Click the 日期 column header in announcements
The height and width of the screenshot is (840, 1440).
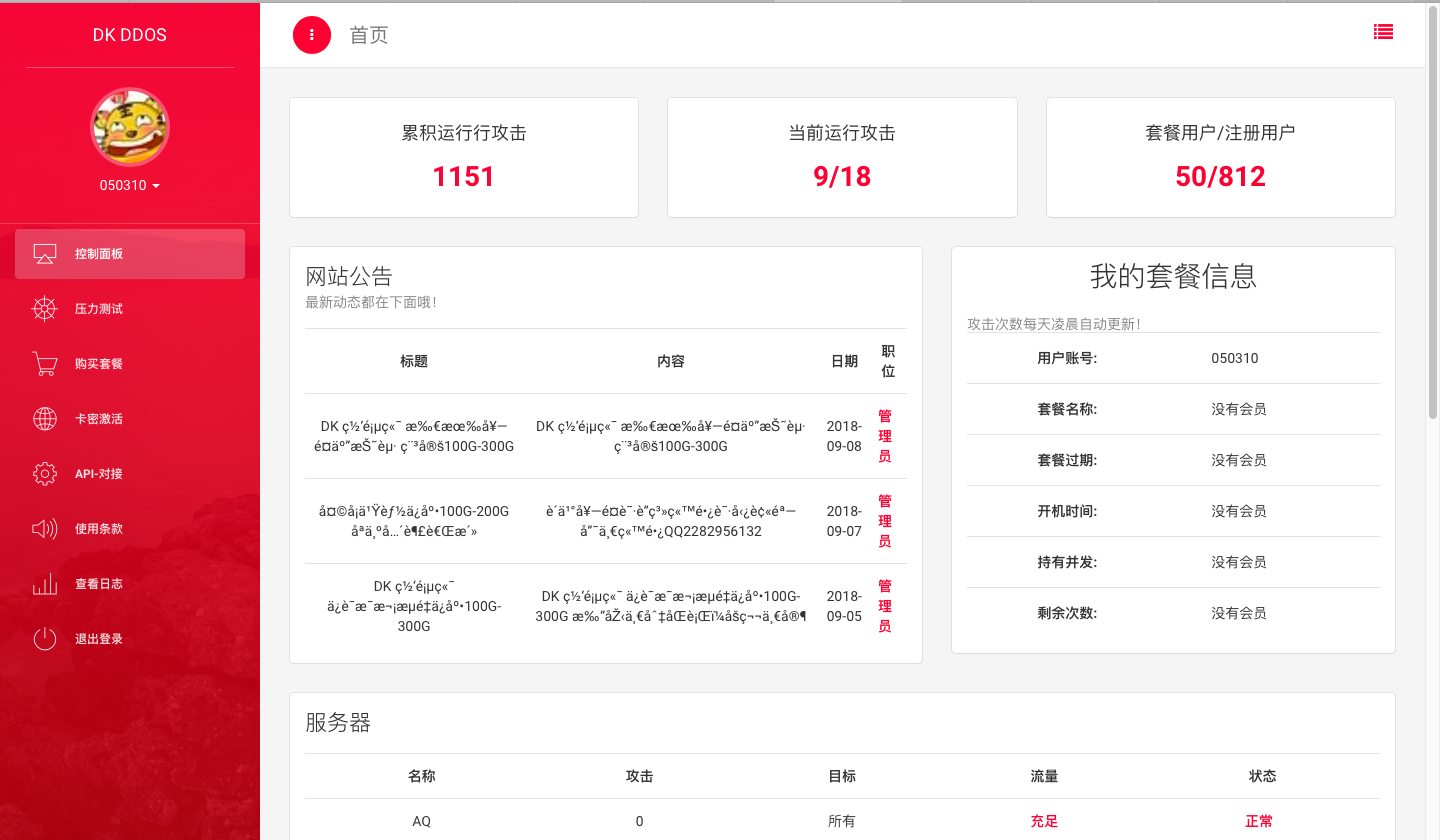coord(844,361)
